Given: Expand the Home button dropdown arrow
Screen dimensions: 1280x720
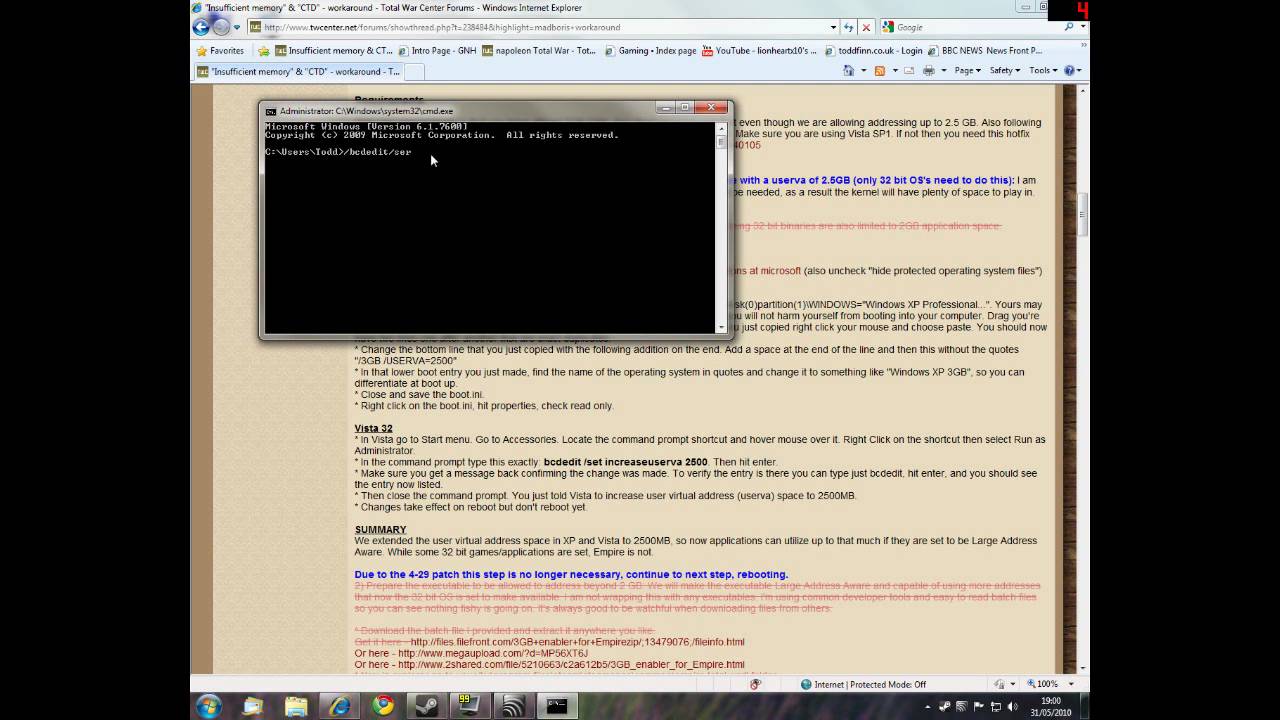Looking at the screenshot, I should pyautogui.click(x=862, y=71).
